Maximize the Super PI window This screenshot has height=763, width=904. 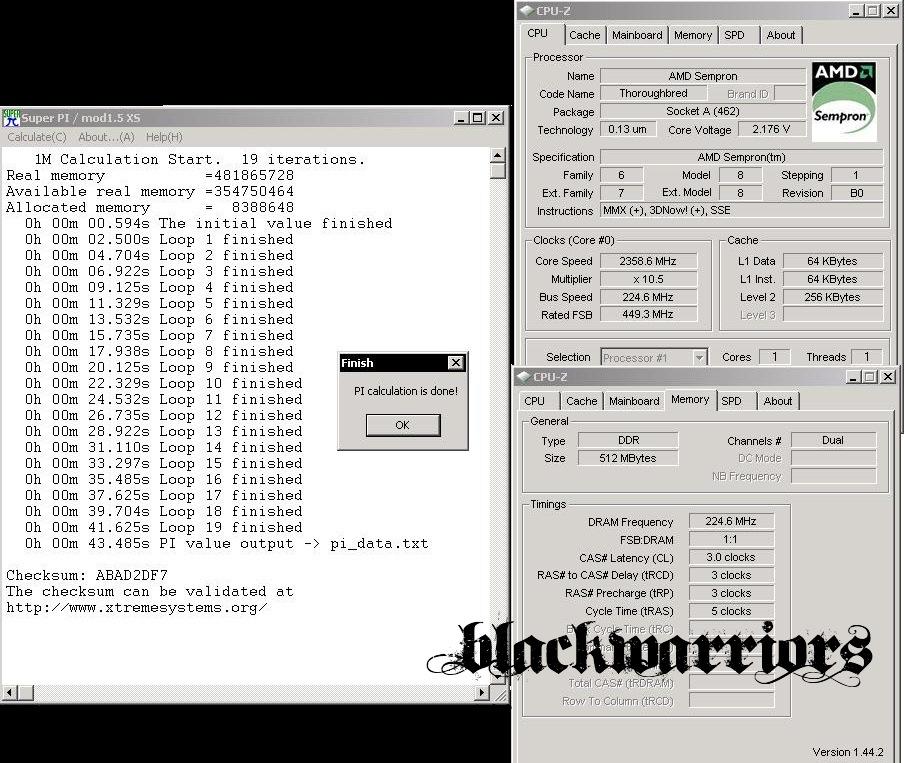[x=477, y=118]
